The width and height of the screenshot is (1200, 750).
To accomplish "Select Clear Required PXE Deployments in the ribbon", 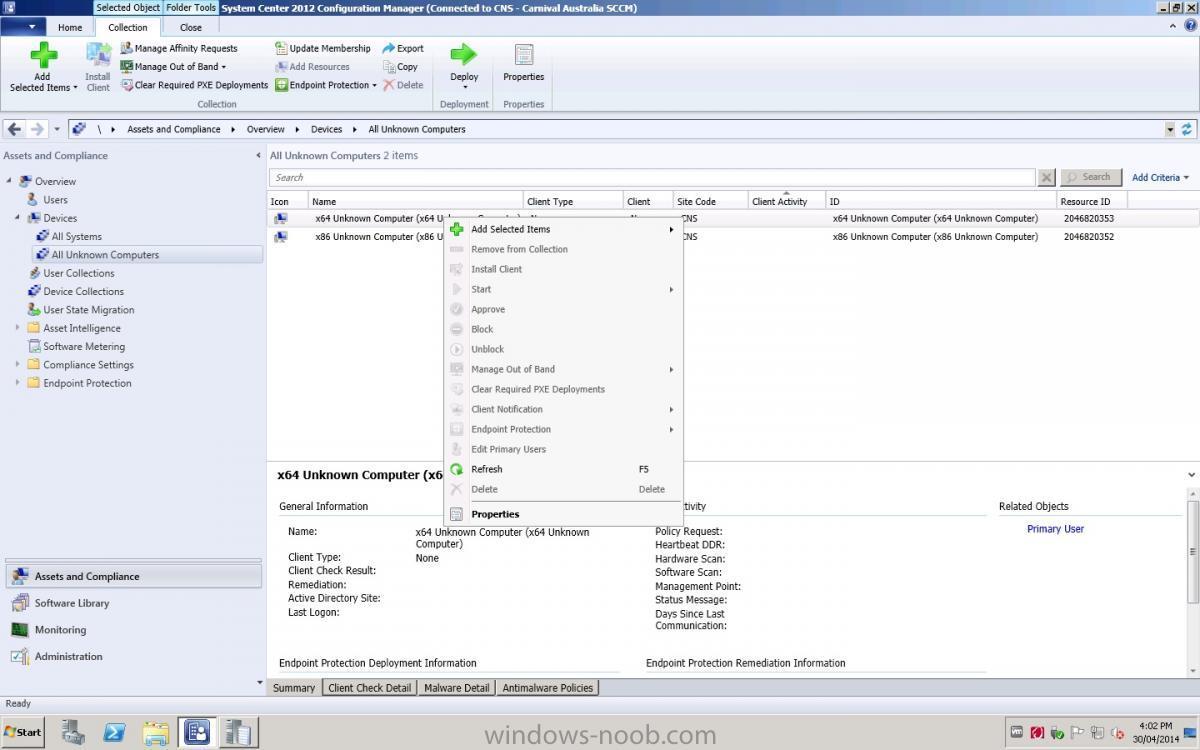I will pyautogui.click(x=194, y=85).
